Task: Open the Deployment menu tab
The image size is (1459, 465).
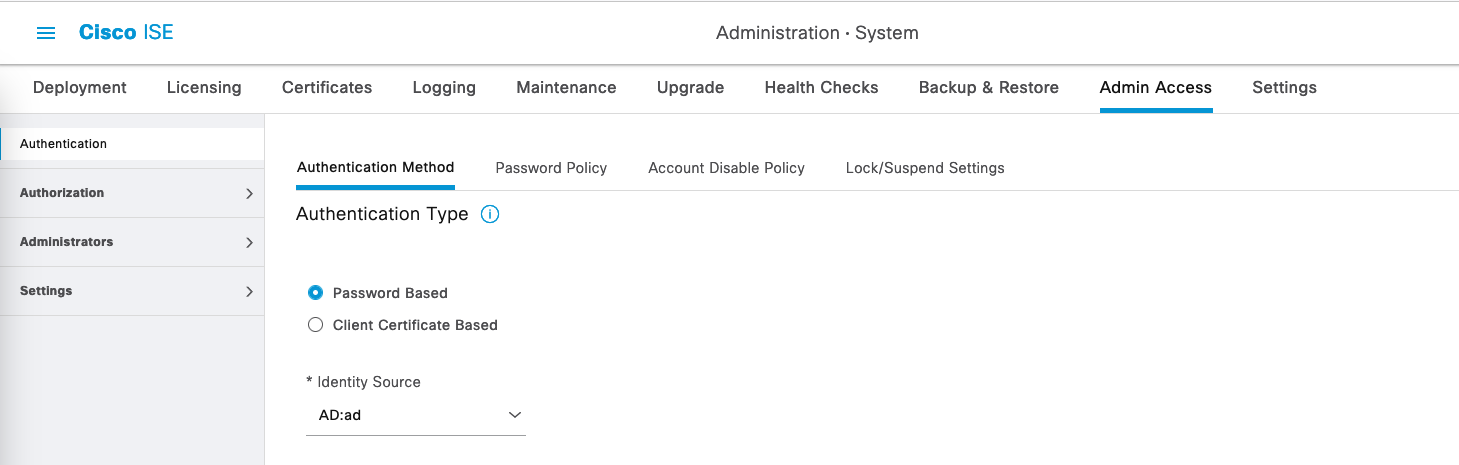Action: (80, 87)
